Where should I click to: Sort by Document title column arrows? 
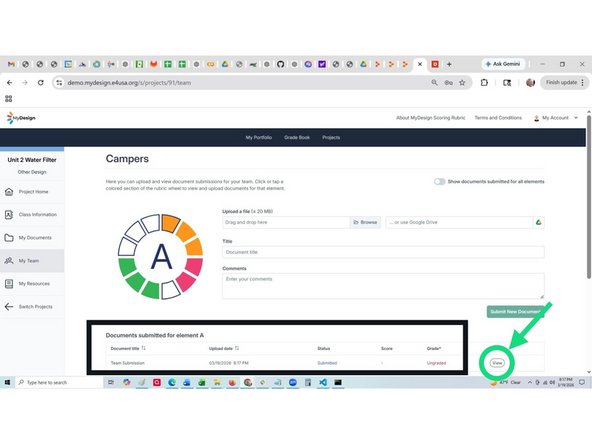[143, 348]
